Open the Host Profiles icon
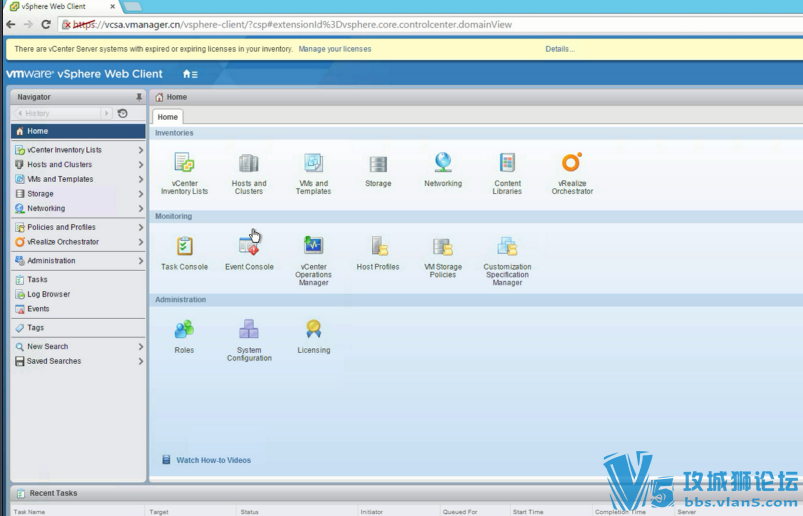The height and width of the screenshot is (516, 803). (x=379, y=246)
